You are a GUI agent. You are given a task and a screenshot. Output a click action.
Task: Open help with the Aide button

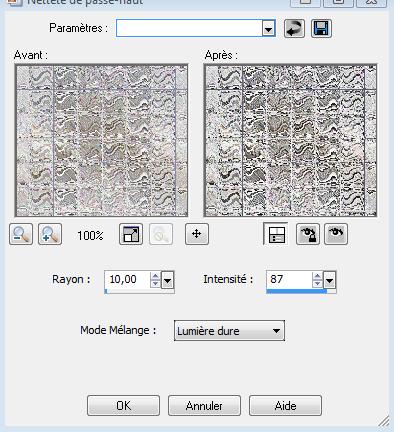(x=286, y=406)
